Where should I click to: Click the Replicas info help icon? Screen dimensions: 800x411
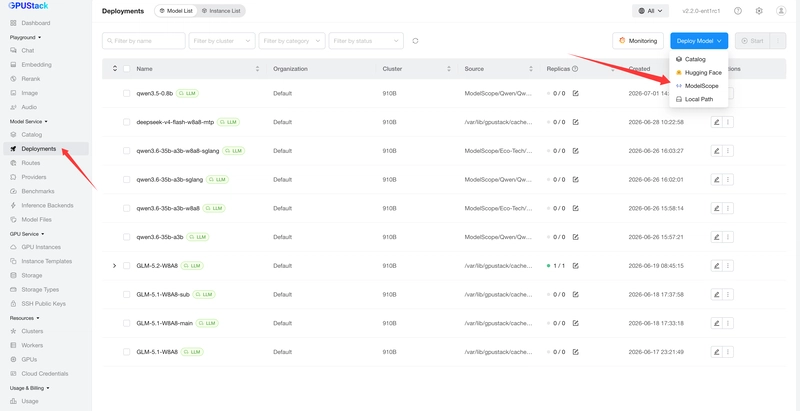coord(575,69)
